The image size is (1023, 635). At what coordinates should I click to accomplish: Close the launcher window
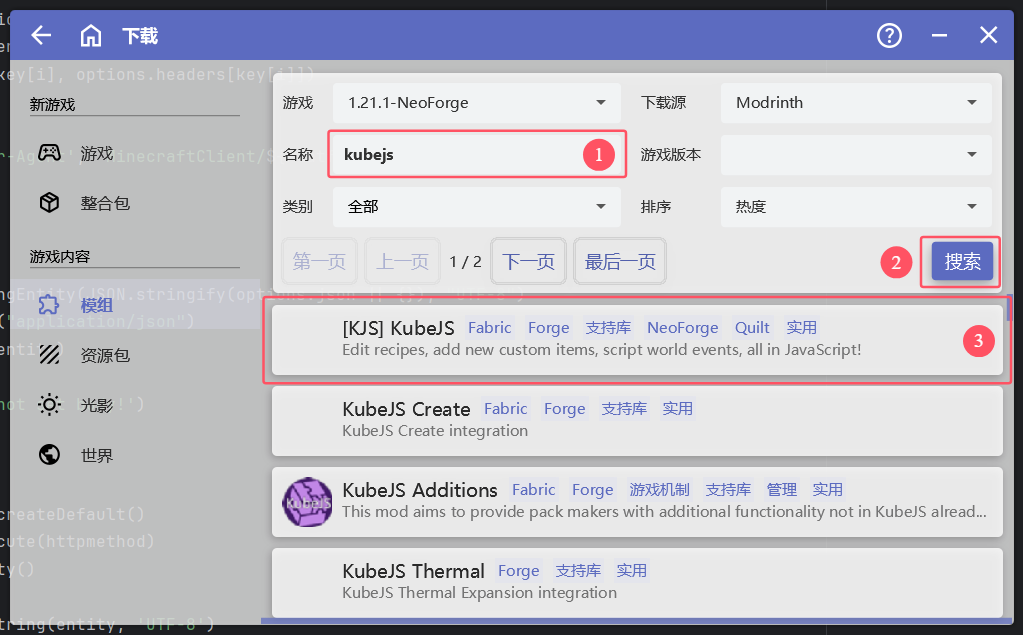click(x=988, y=35)
